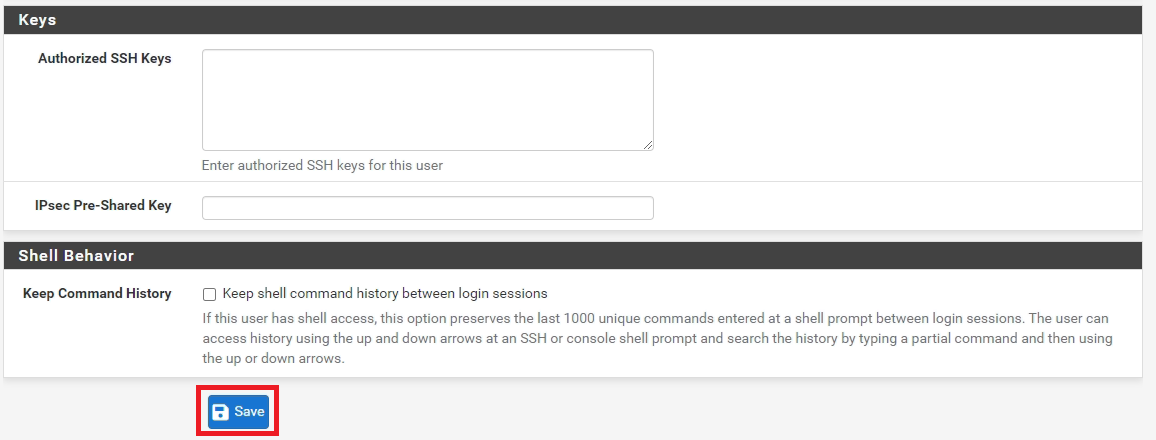Focus the Authorized SSH Keys text area
Viewport: 1156px width, 440px height.
[x=428, y=100]
